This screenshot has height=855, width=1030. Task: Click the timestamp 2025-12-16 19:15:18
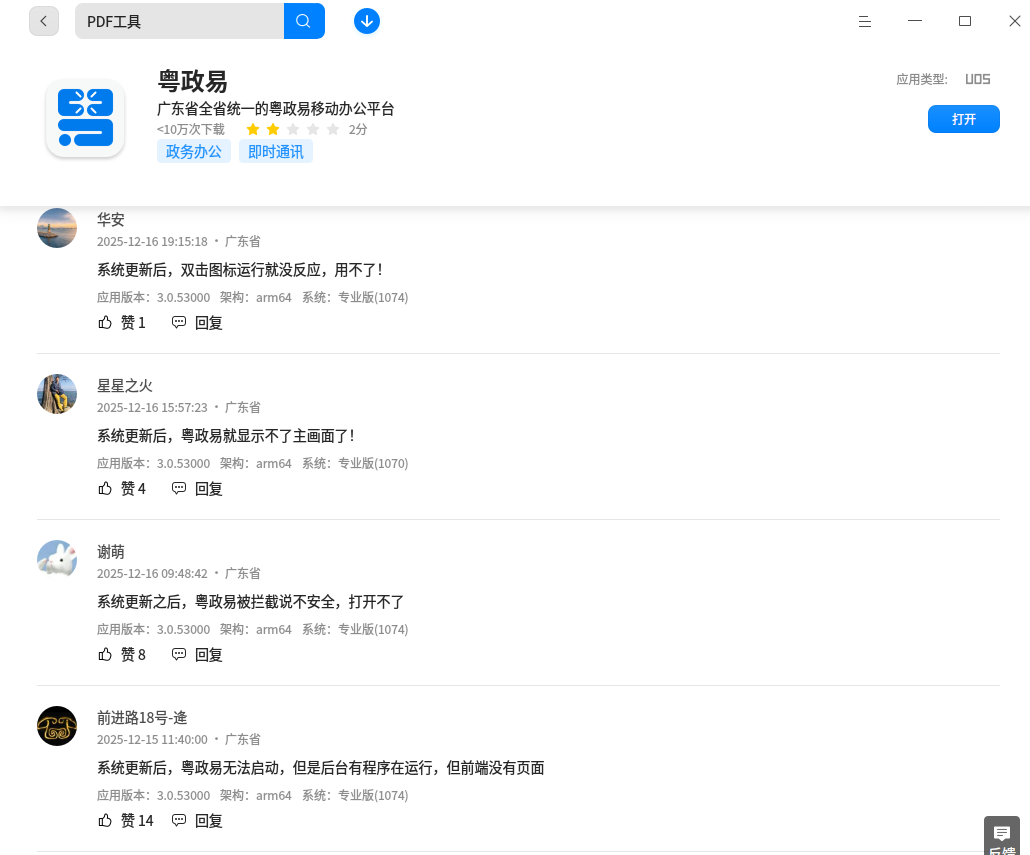tap(152, 242)
